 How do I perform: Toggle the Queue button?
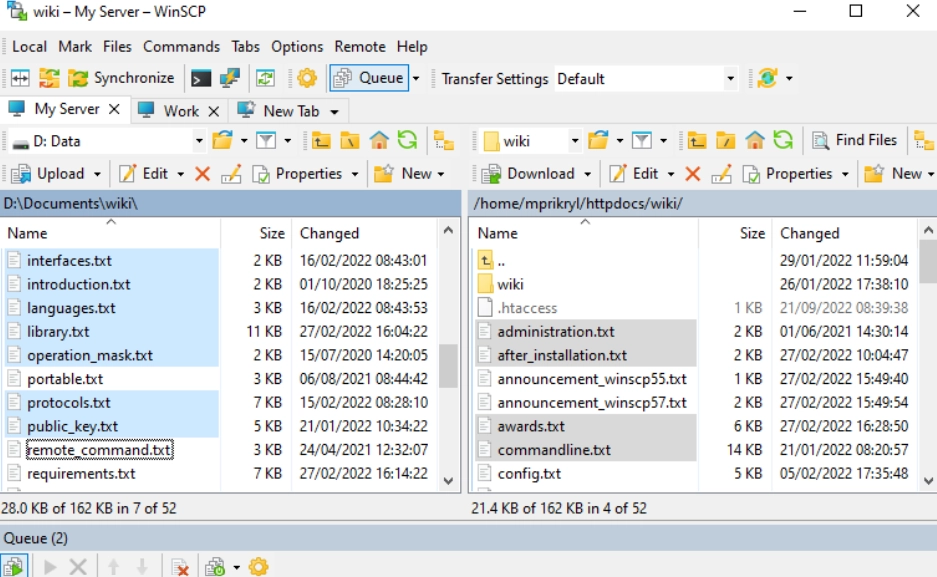coord(369,78)
